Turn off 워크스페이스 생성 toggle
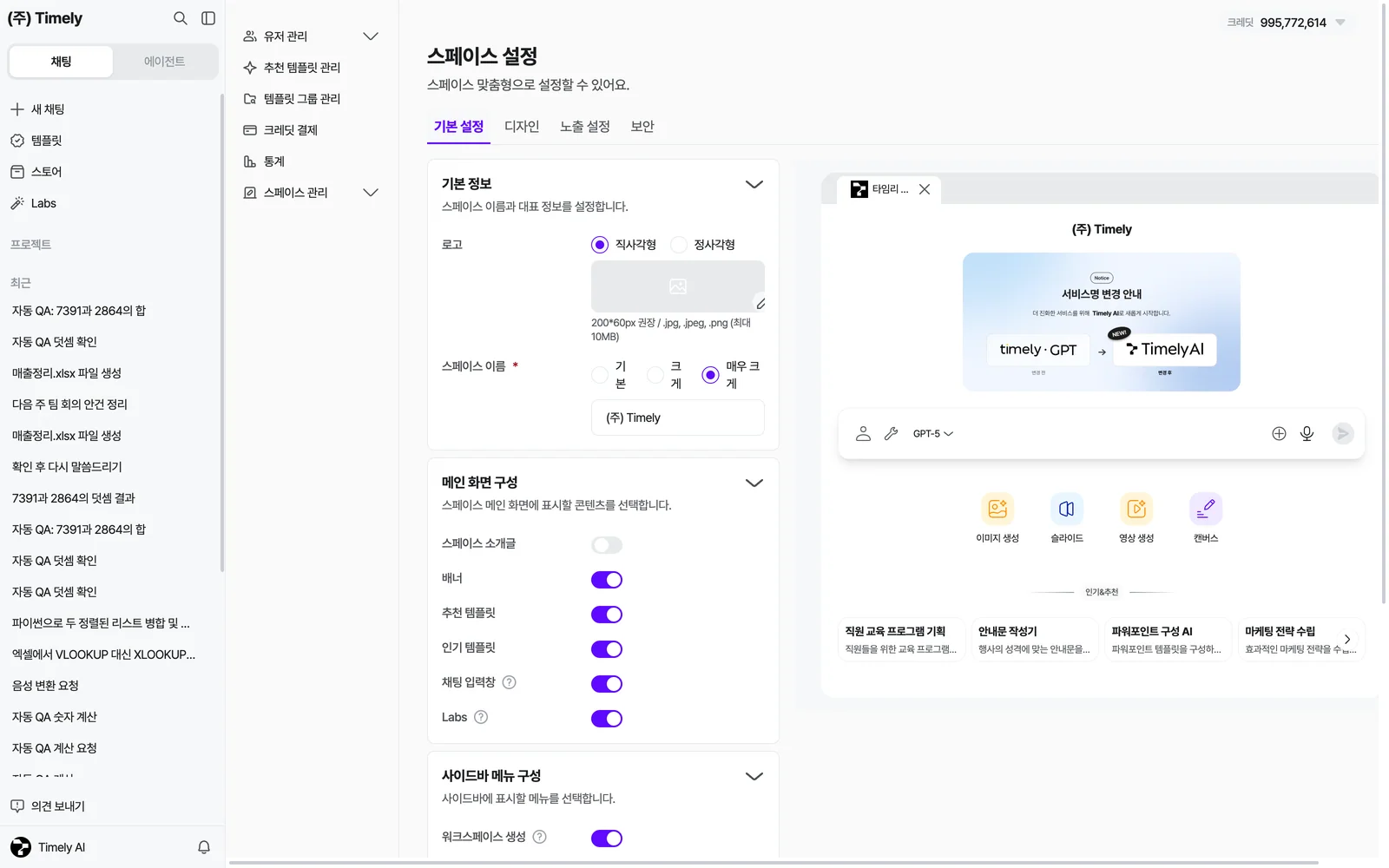Viewport: 1389px width, 868px height. pos(607,838)
